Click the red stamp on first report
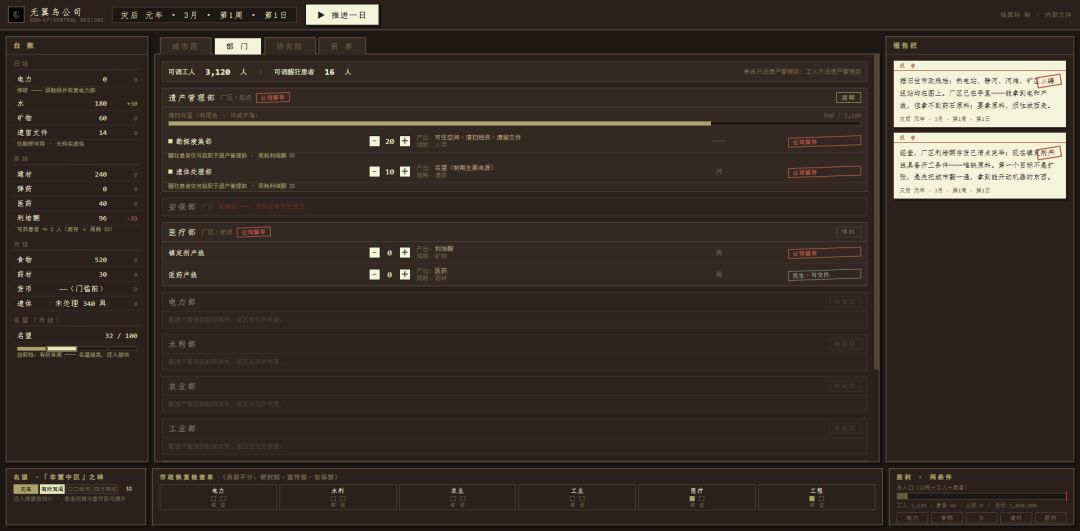 tap(1049, 81)
